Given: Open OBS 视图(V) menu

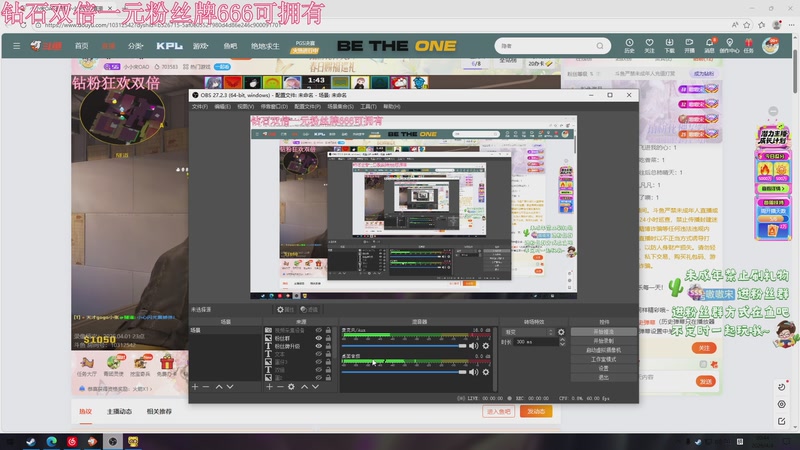Looking at the screenshot, I should 245,107.
